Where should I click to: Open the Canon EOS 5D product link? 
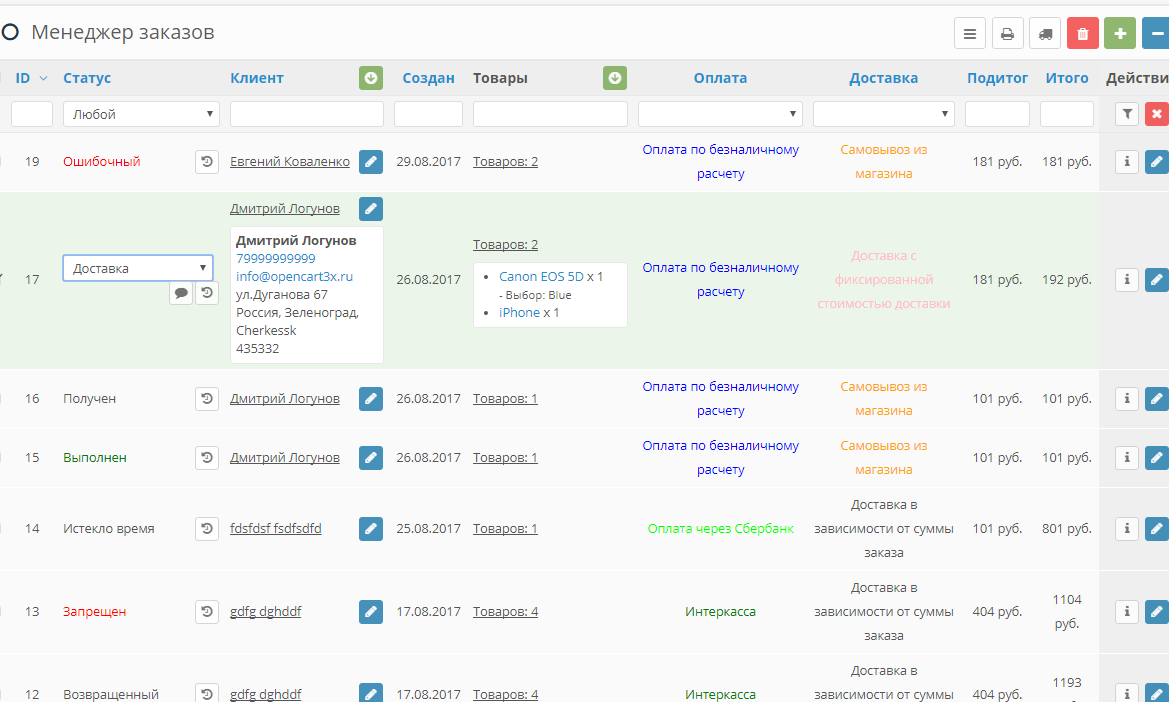[540, 276]
